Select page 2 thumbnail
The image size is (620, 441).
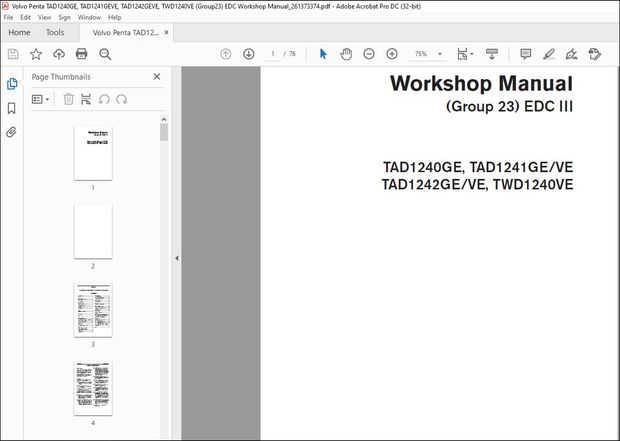click(93, 231)
